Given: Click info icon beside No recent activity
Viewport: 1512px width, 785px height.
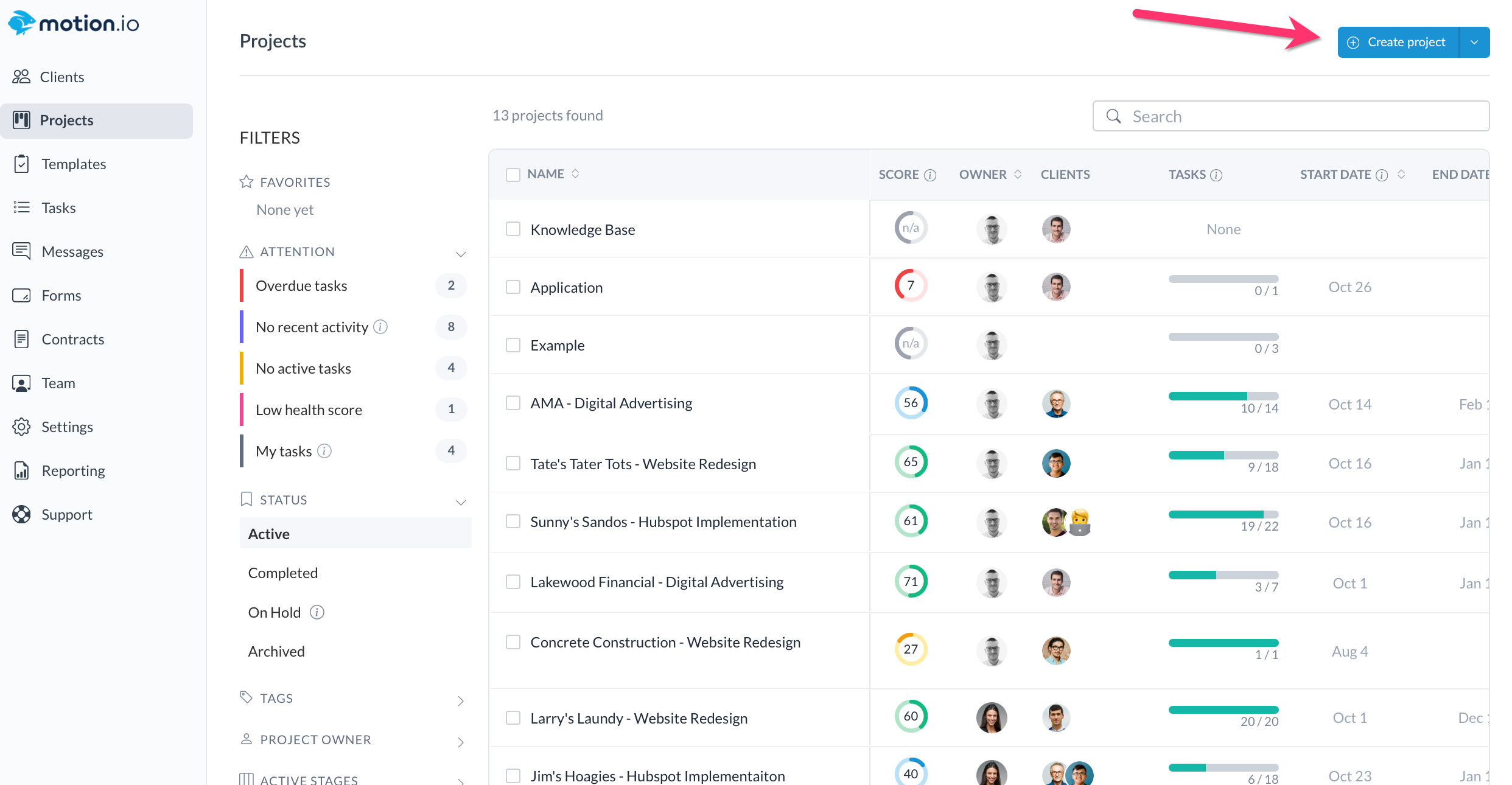Looking at the screenshot, I should click(380, 327).
